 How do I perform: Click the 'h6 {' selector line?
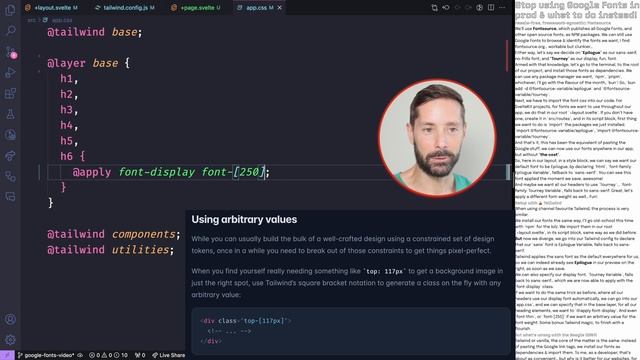point(73,156)
